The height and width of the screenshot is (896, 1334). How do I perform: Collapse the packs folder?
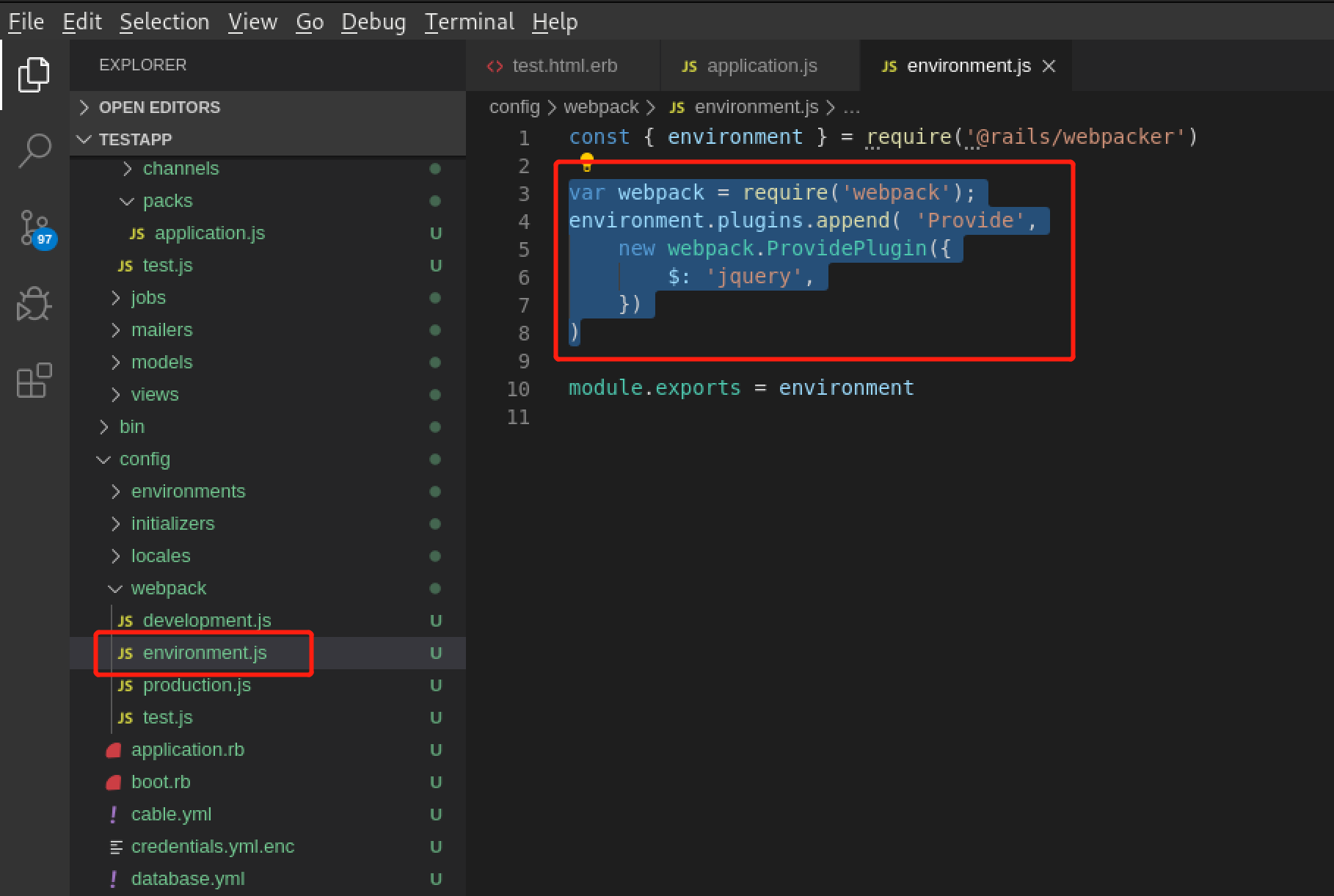coord(167,200)
